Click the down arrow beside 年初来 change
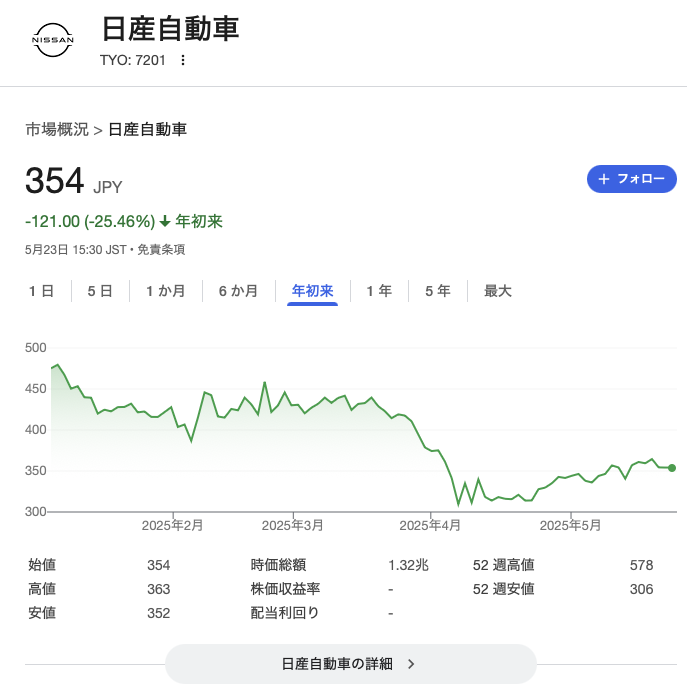 click(x=165, y=221)
